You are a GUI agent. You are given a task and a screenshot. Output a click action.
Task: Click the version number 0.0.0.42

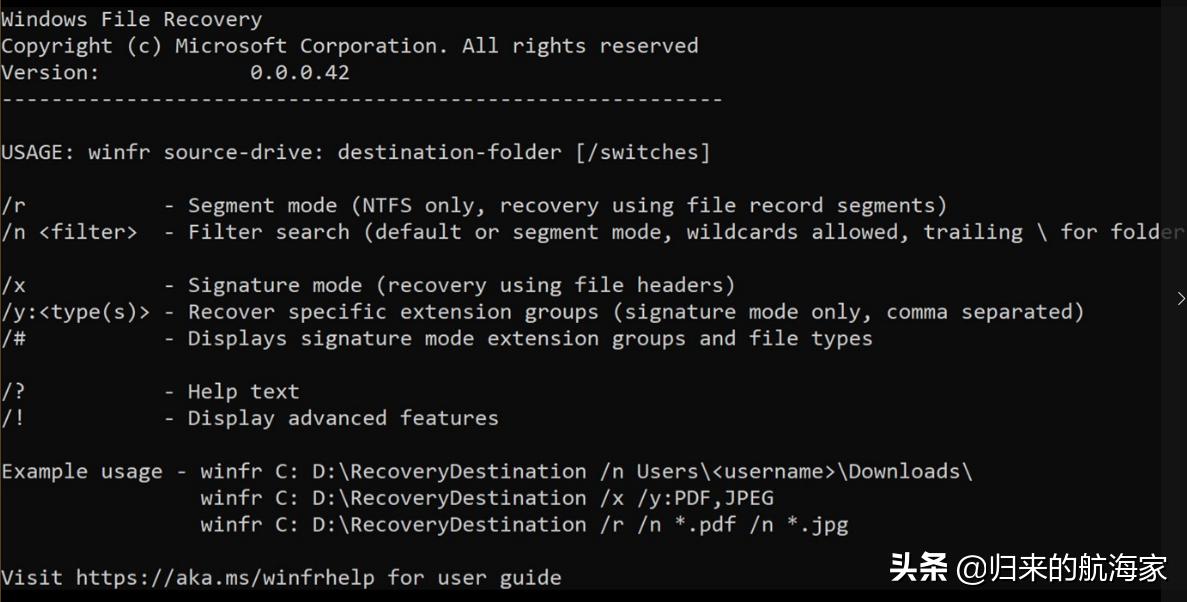(299, 73)
